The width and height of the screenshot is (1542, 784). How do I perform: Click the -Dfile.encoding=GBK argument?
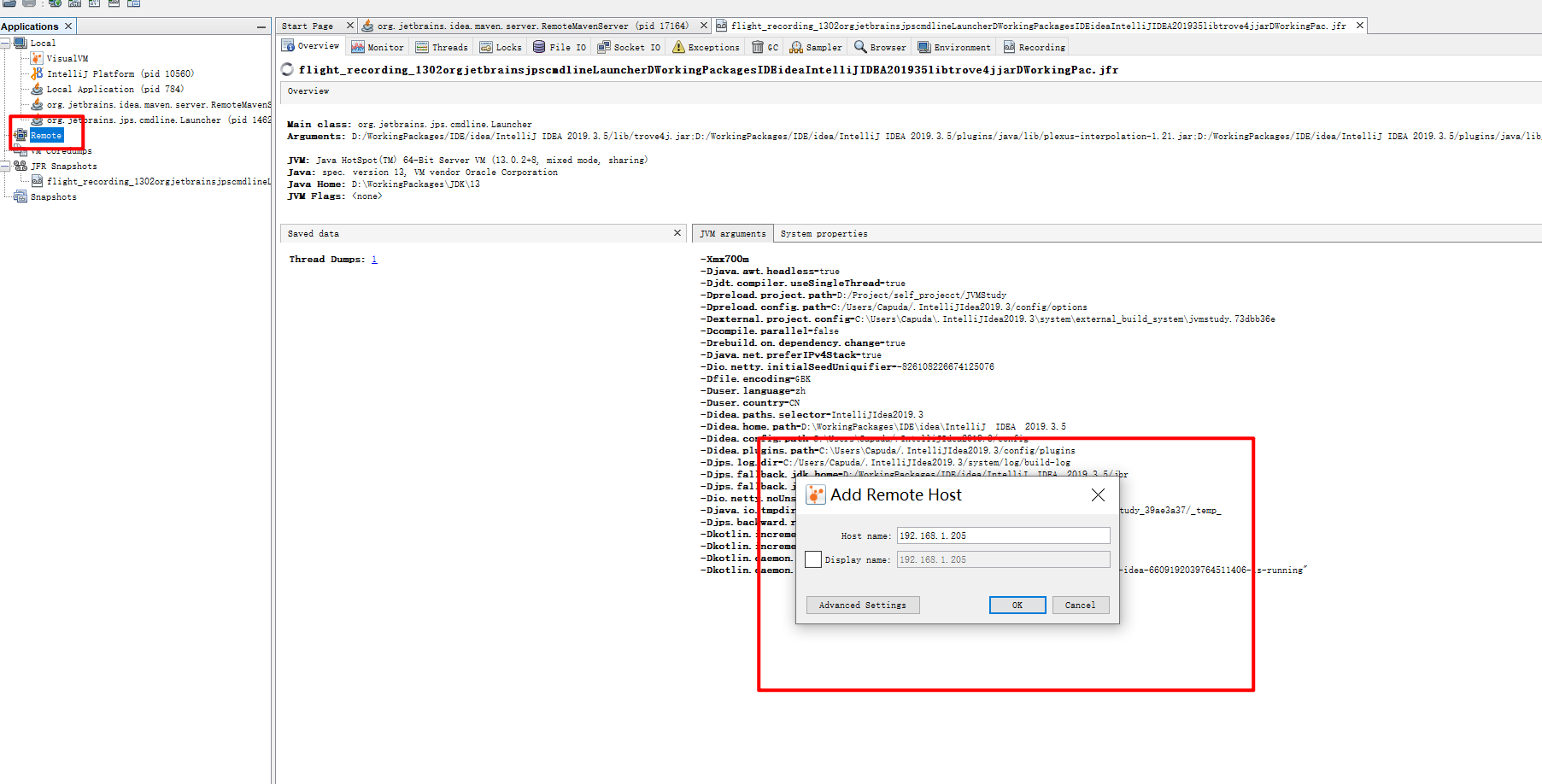click(755, 378)
